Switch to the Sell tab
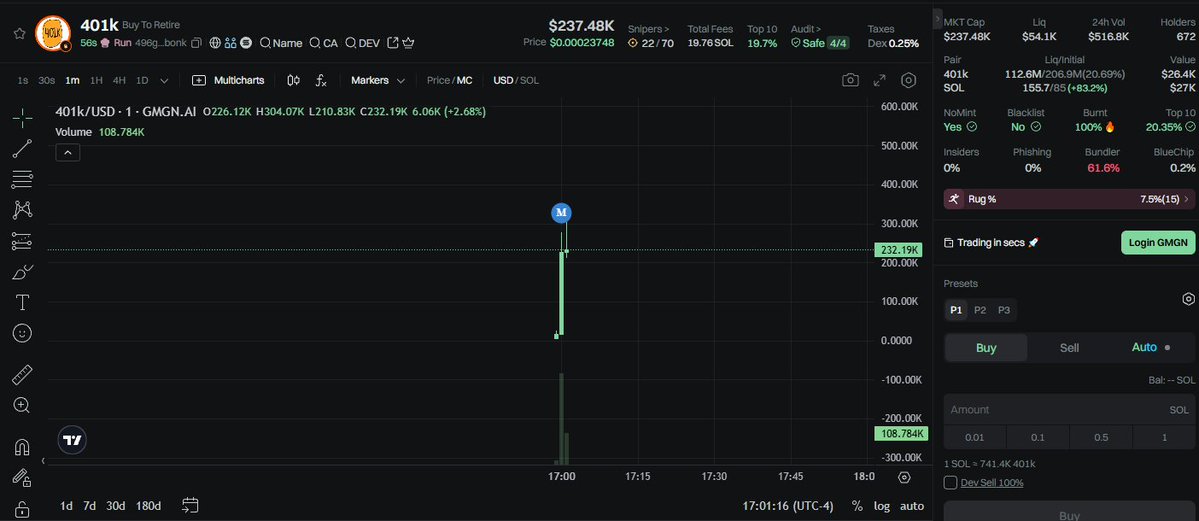Viewport: 1199px width, 521px height. point(1069,347)
